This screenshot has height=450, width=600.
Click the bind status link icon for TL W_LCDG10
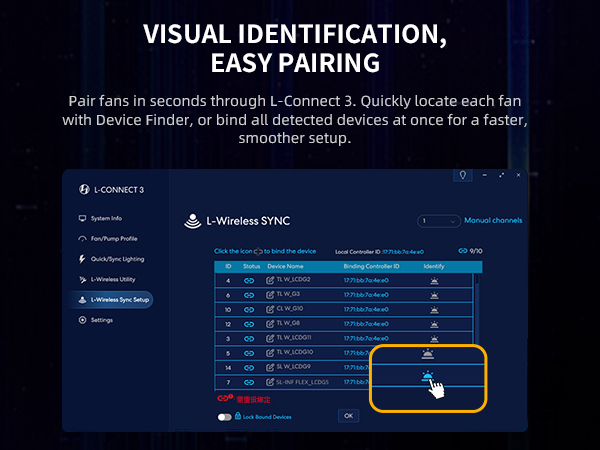[x=249, y=353]
